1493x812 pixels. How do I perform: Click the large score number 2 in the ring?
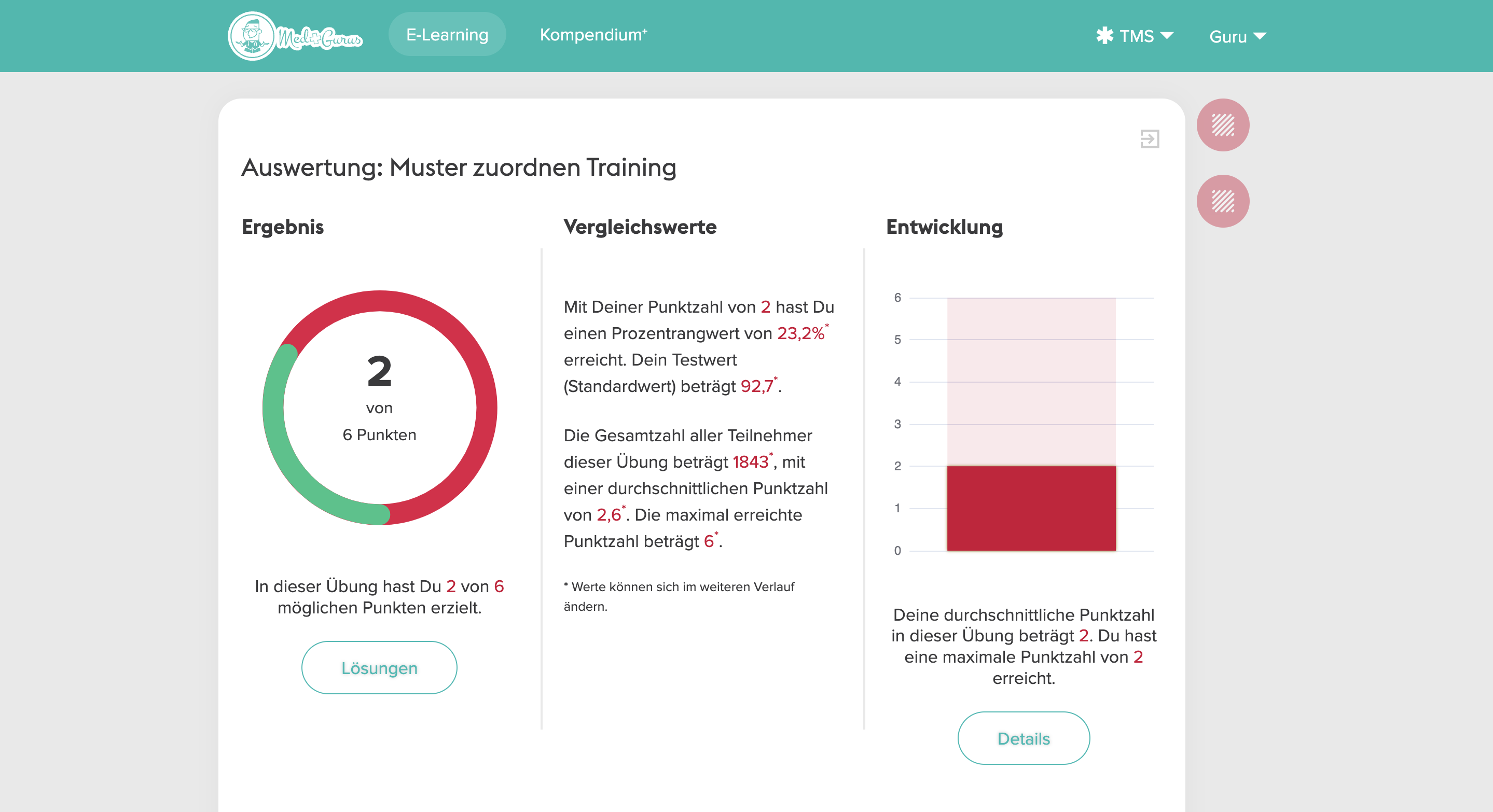tap(380, 371)
